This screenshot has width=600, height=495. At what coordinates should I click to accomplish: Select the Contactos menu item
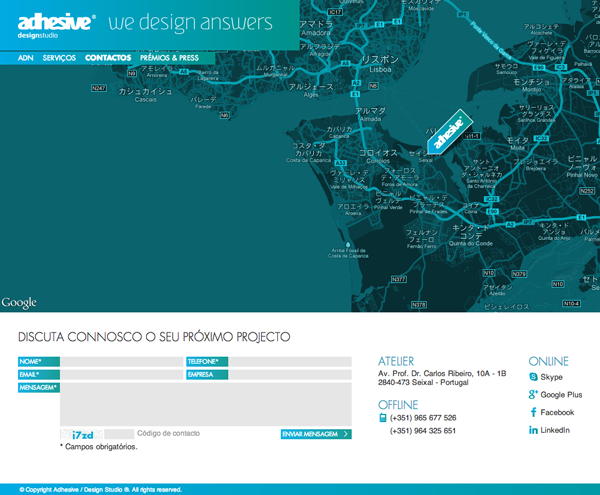(x=108, y=58)
